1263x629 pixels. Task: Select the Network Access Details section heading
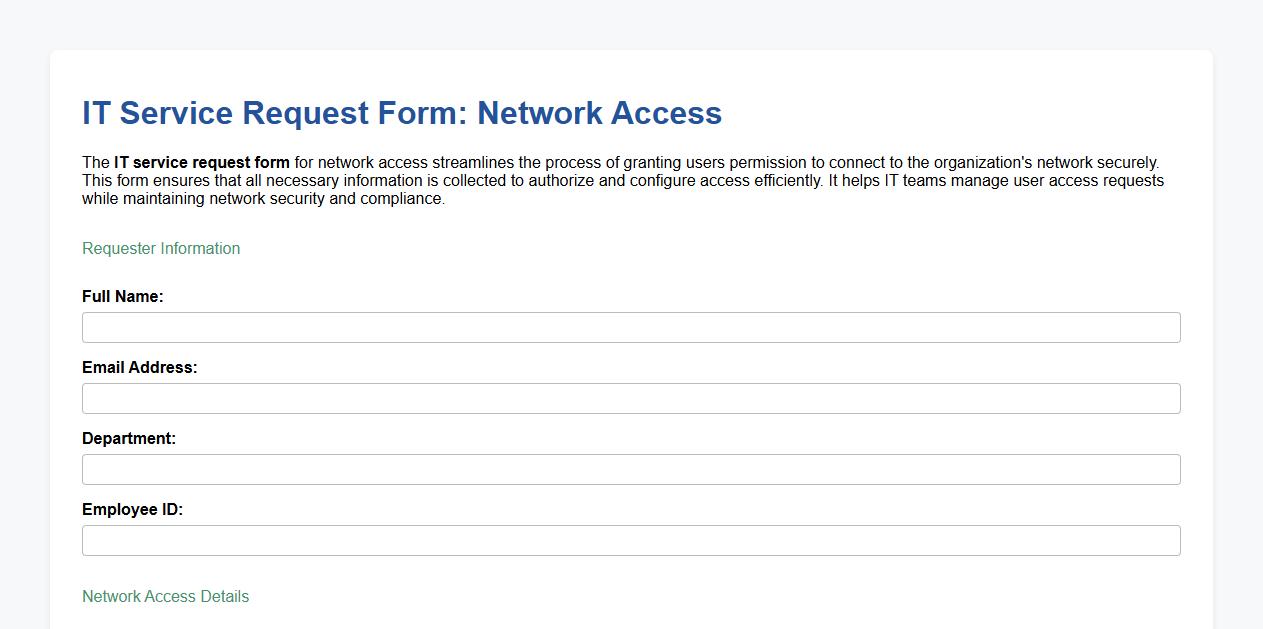pyautogui.click(x=165, y=596)
